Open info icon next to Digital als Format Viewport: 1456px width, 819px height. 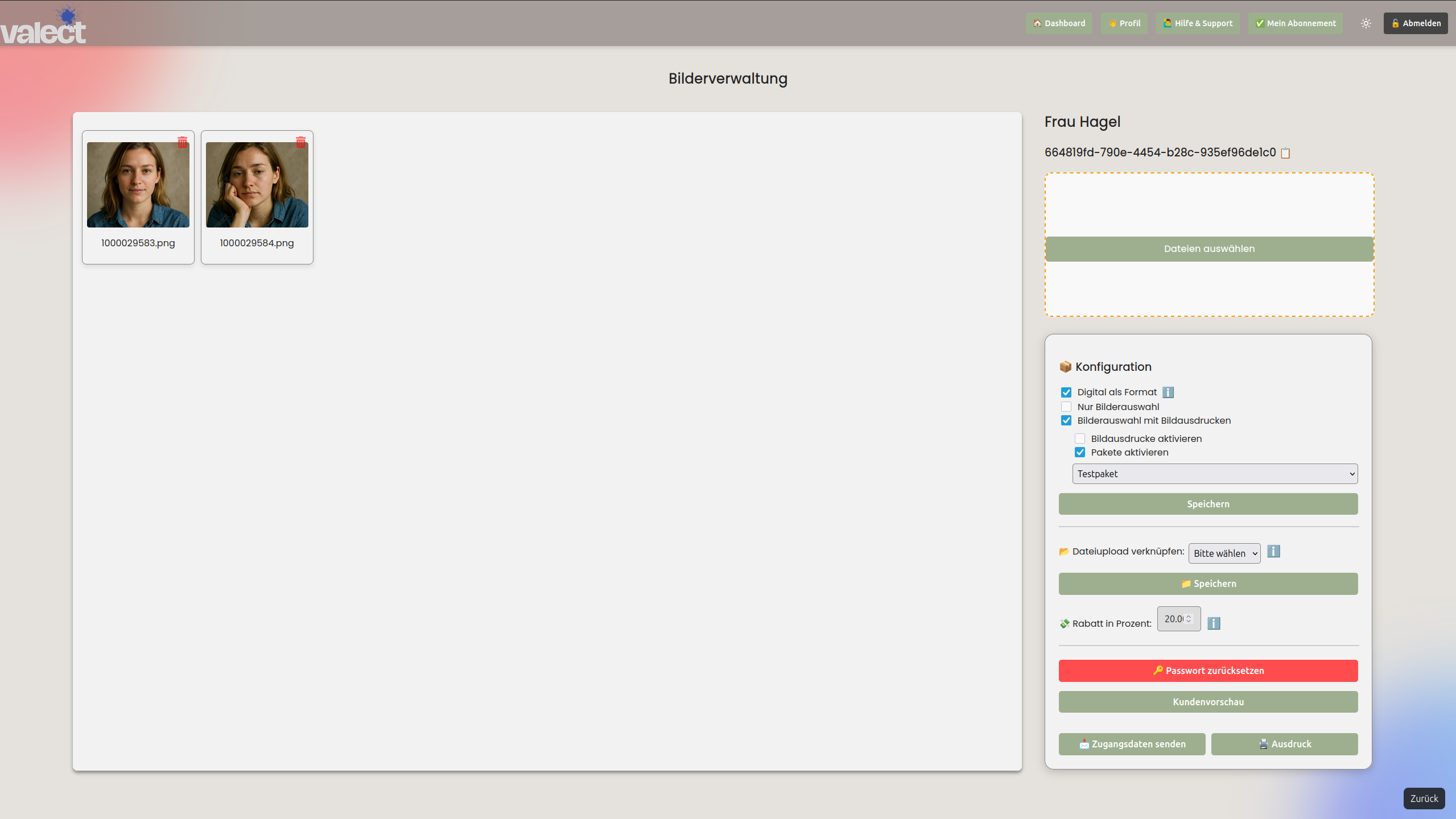1168,392
